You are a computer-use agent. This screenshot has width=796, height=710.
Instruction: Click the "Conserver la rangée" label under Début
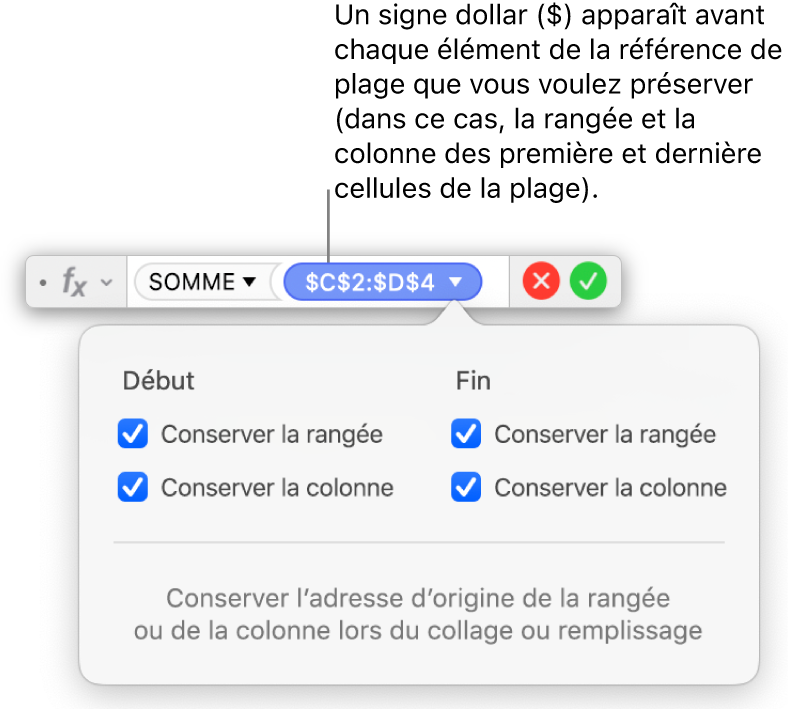pos(271,435)
